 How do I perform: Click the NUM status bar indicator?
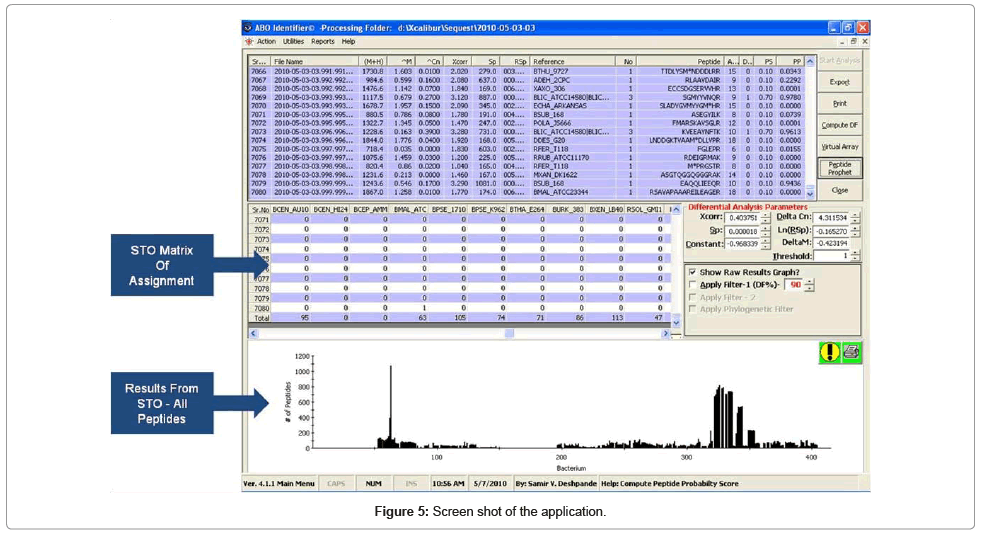click(374, 484)
